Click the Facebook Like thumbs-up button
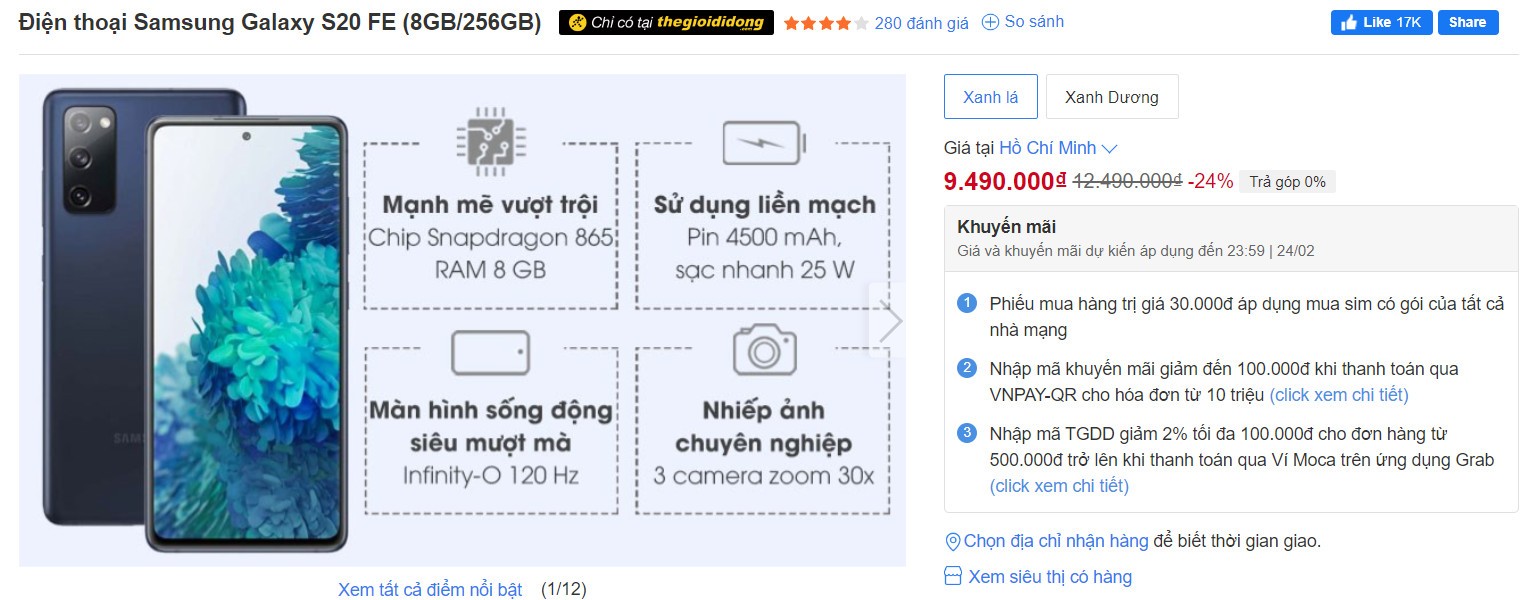Image resolution: width=1526 pixels, height=600 pixels. [x=1381, y=22]
